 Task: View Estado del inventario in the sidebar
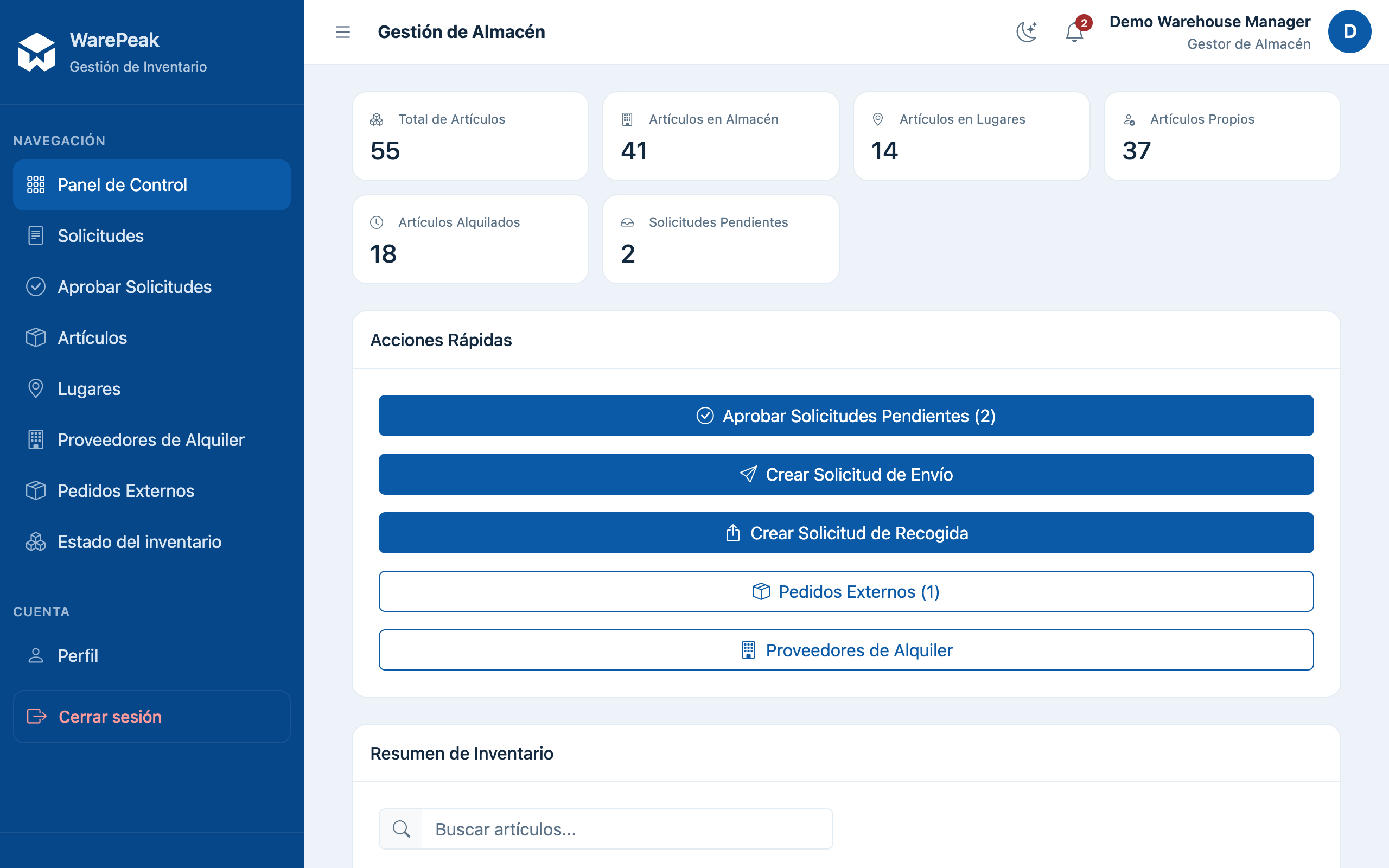click(x=151, y=542)
